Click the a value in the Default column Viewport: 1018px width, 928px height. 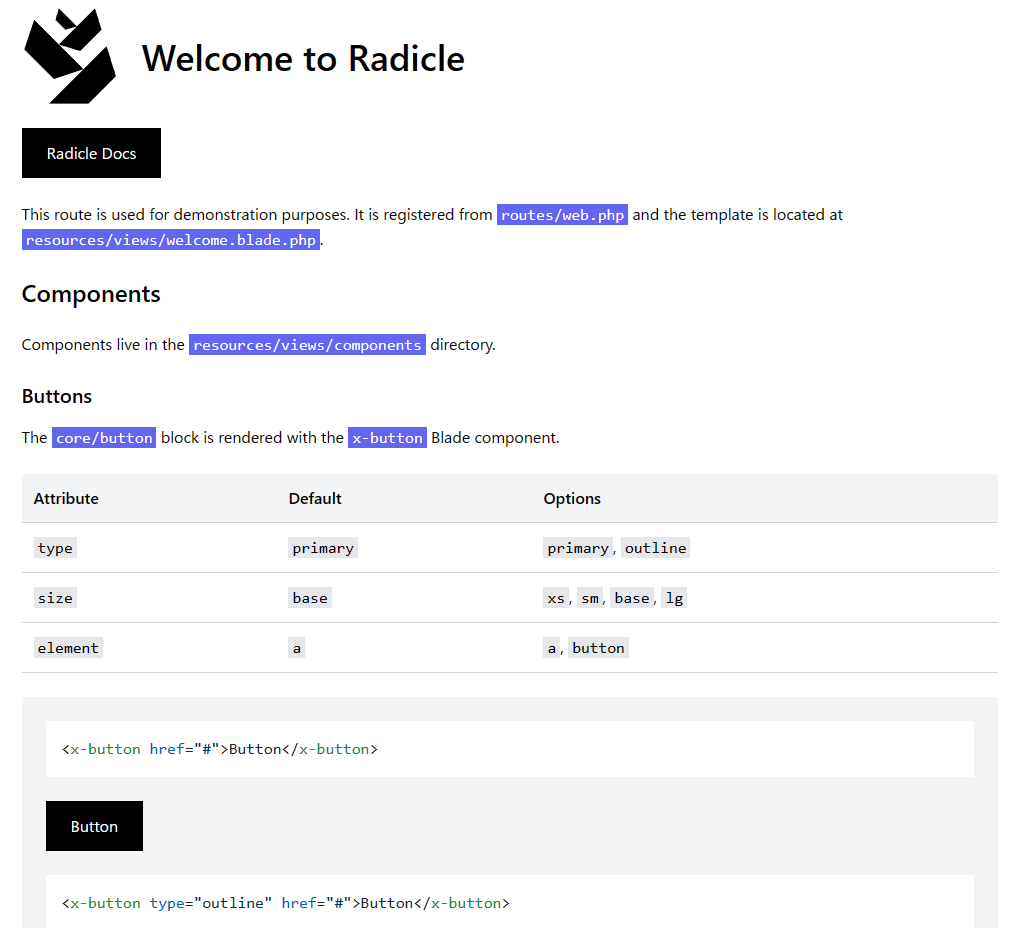click(297, 648)
